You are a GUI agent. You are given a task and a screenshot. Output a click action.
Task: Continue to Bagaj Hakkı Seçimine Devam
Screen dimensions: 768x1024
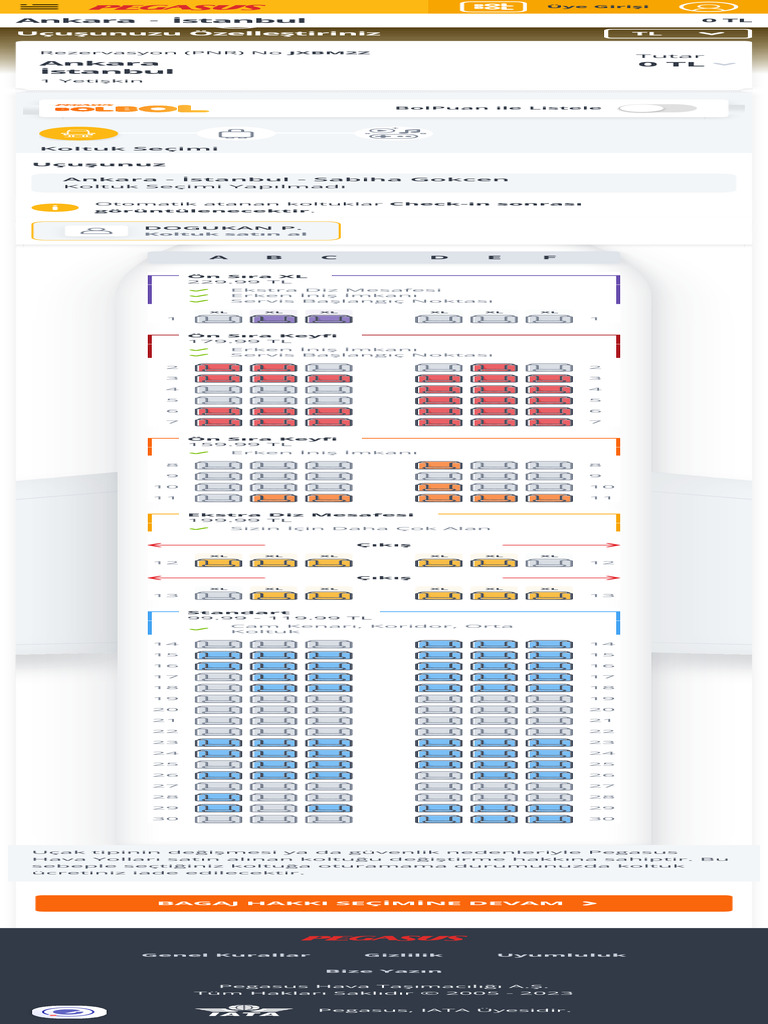(x=384, y=903)
